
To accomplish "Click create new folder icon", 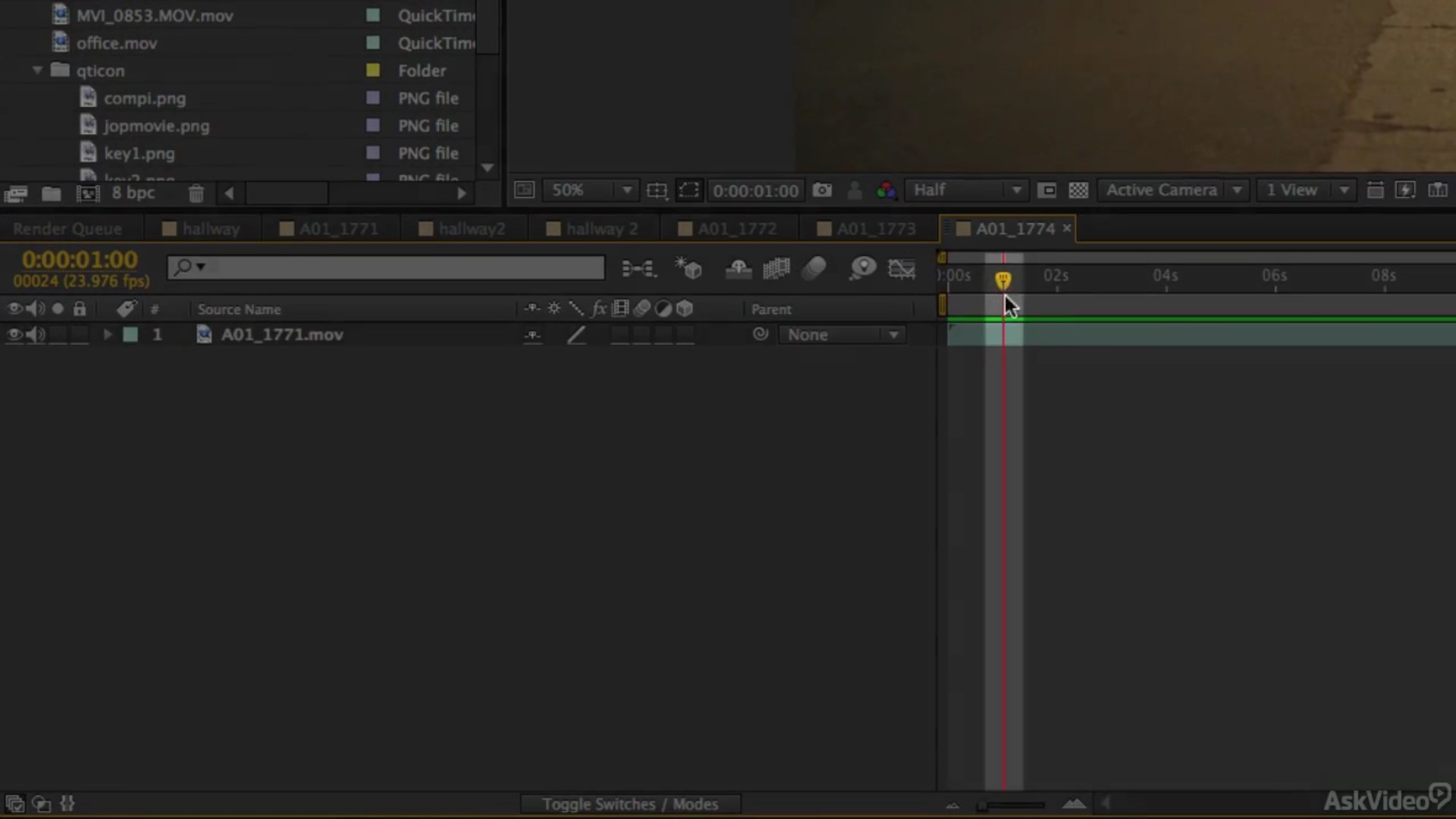I will click(x=51, y=194).
